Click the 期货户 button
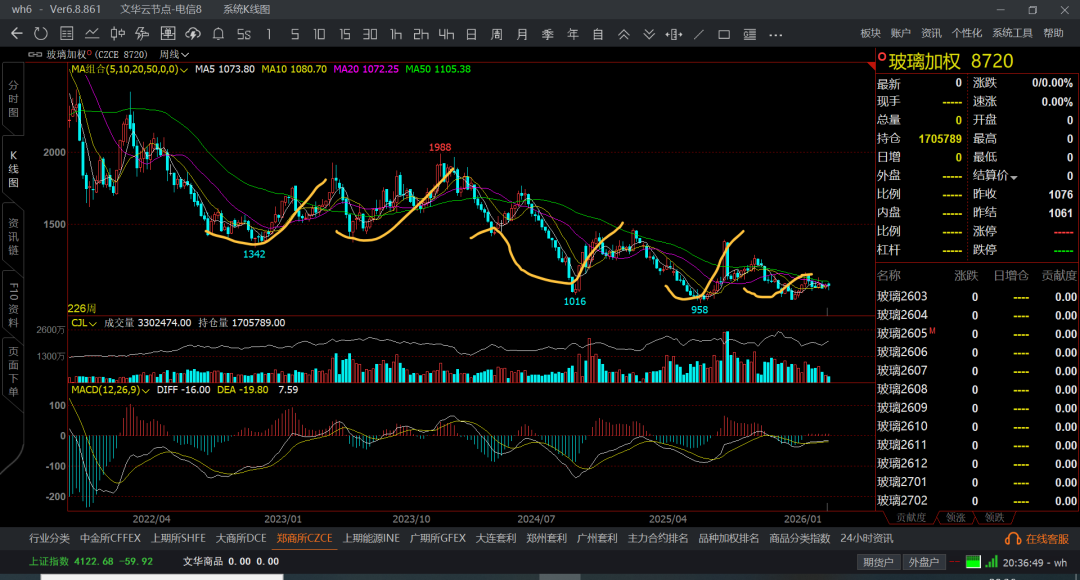Image resolution: width=1080 pixels, height=580 pixels. pos(879,562)
